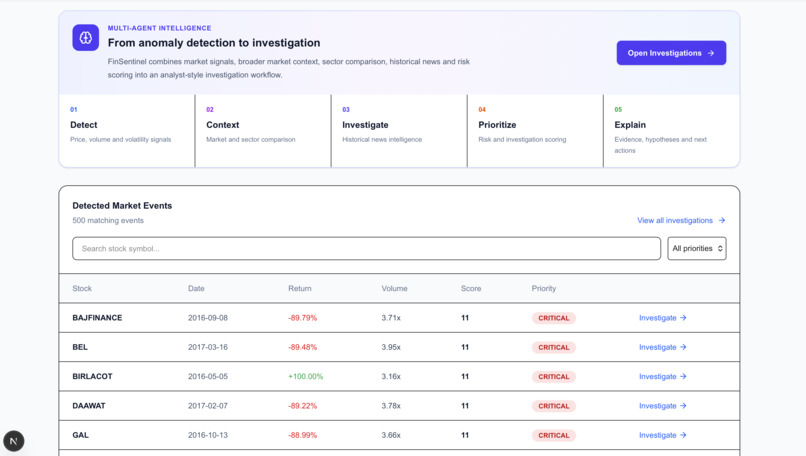Screen dimensions: 806x456
Task: Investigate the BAJFINANCE event
Action: point(663,318)
